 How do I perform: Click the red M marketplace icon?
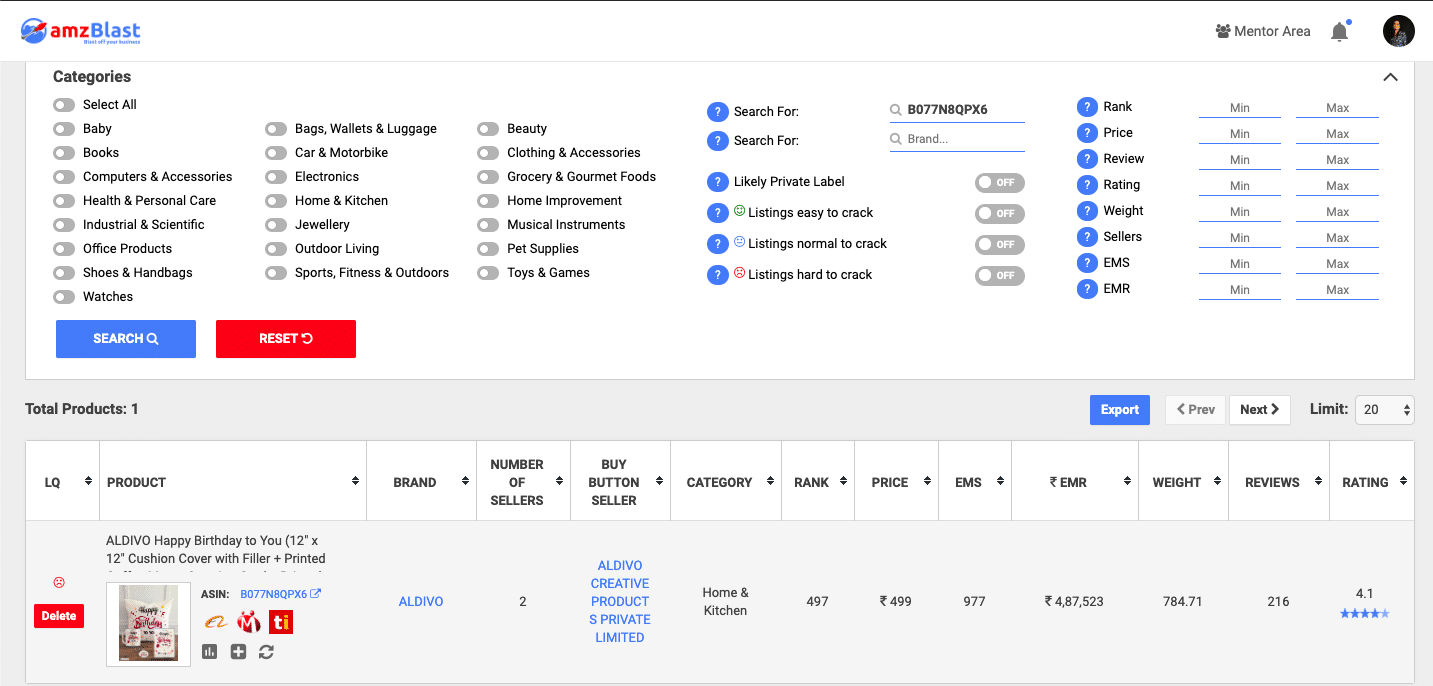[249, 622]
